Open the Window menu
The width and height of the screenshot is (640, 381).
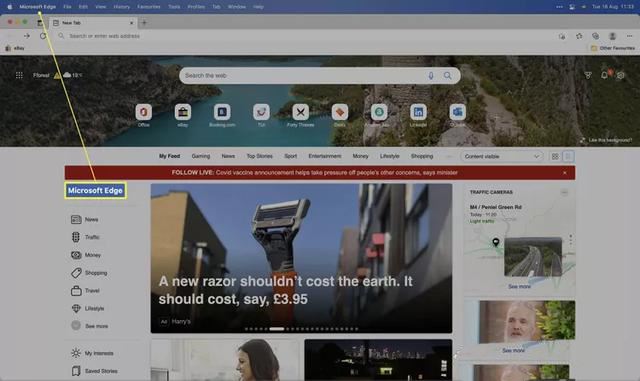coord(237,7)
